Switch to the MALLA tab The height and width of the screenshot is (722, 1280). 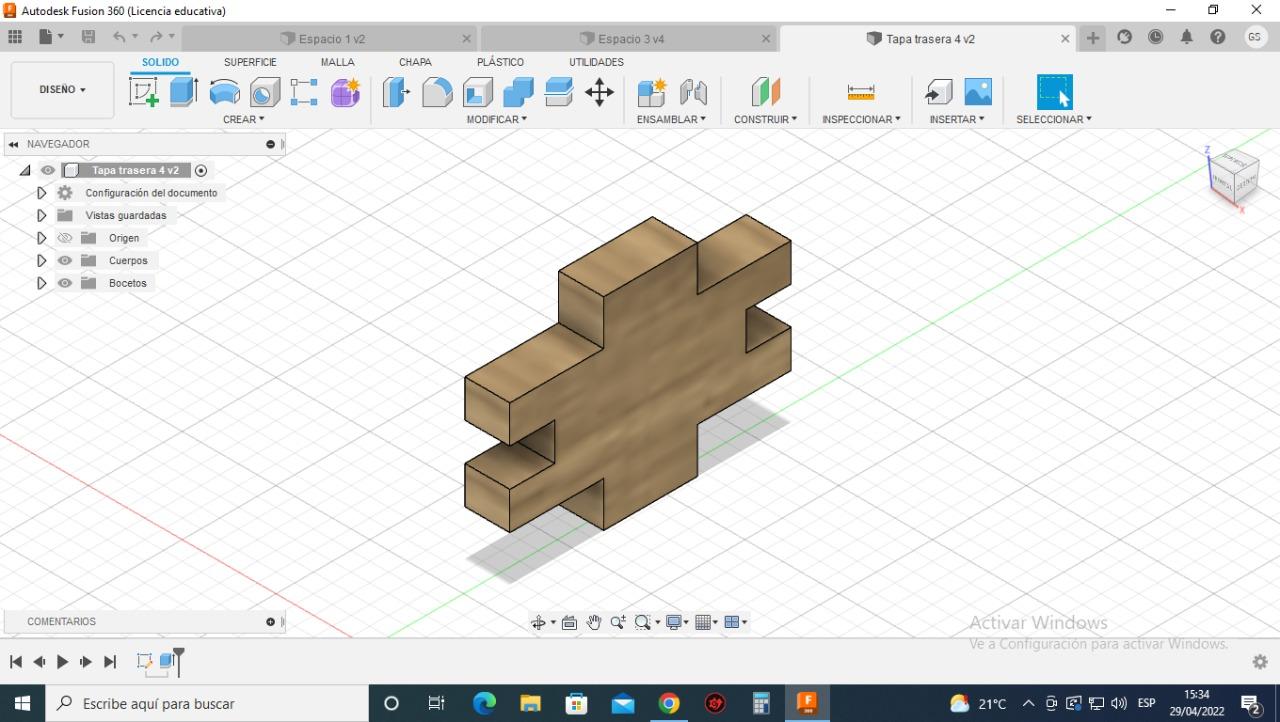(x=338, y=62)
